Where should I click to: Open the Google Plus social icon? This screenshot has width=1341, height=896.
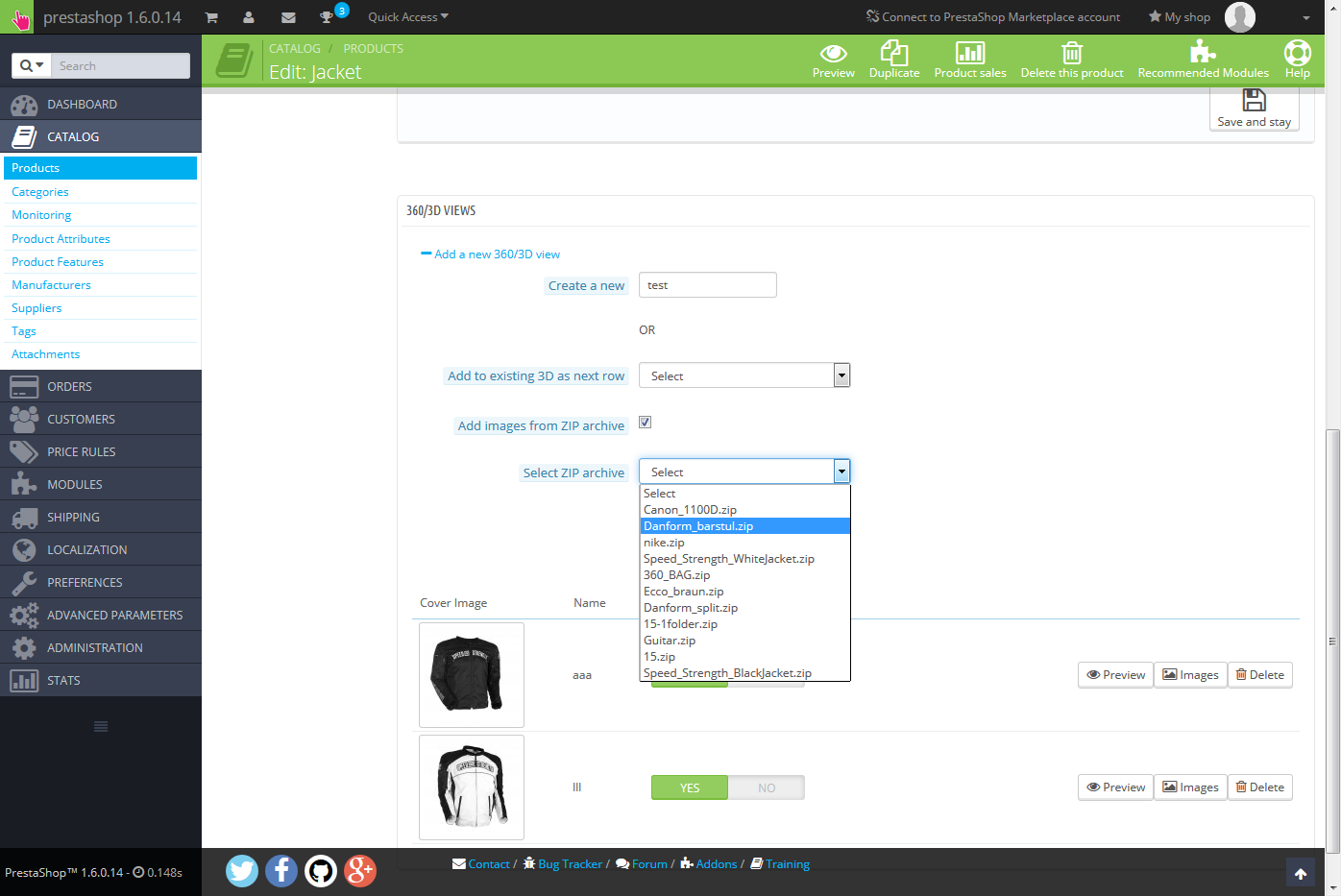360,871
